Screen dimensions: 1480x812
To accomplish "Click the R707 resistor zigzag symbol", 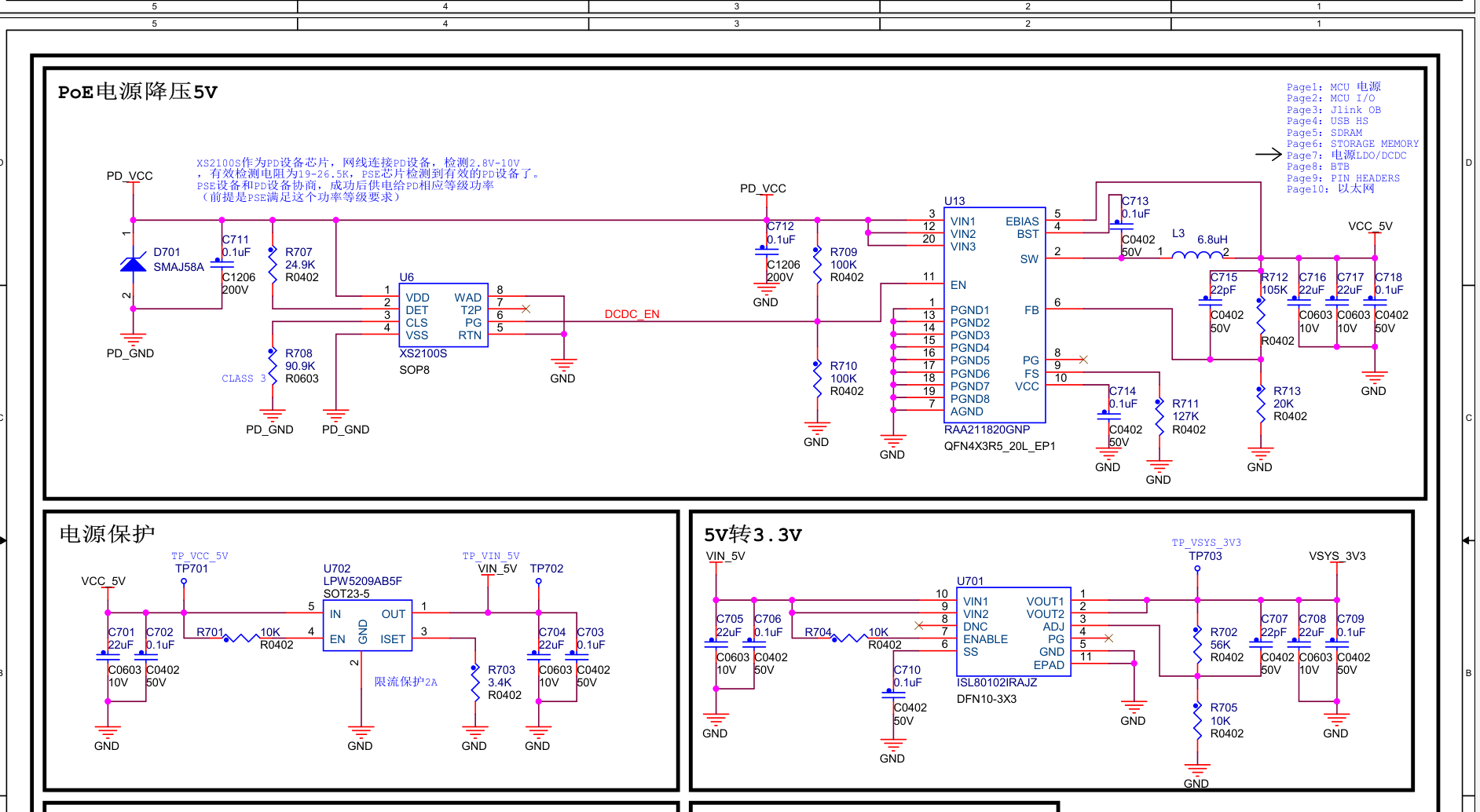I will tap(273, 265).
